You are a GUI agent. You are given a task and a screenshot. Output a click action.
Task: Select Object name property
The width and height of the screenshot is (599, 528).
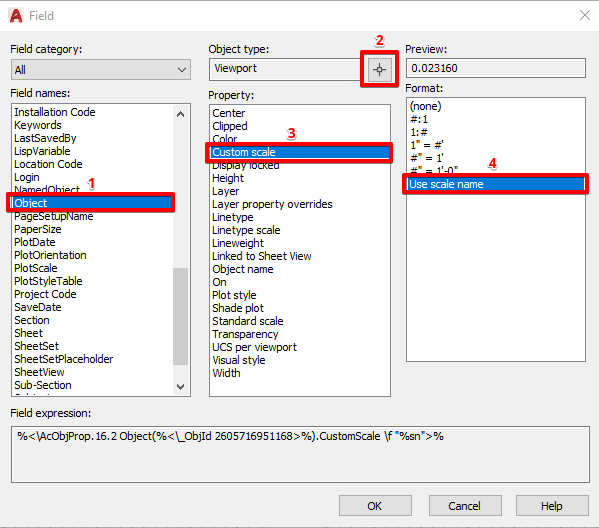coord(243,269)
